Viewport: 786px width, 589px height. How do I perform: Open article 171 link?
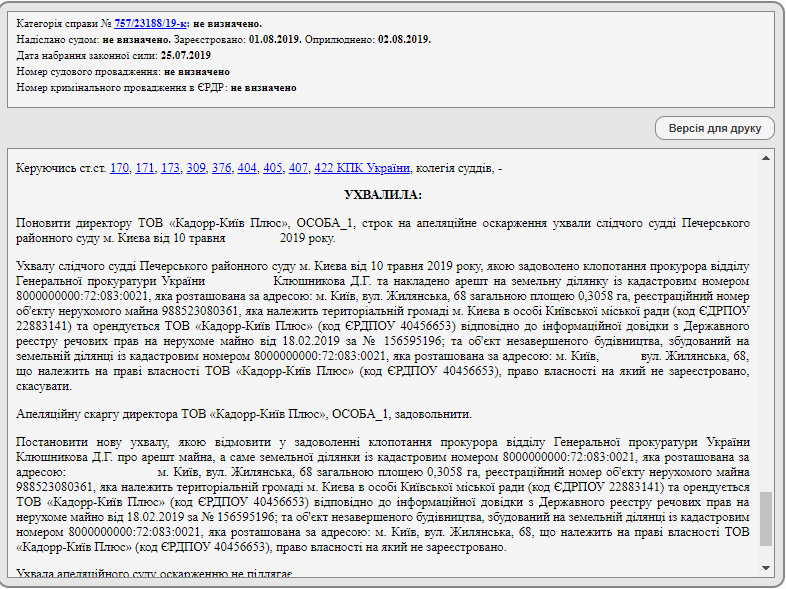pyautogui.click(x=146, y=168)
